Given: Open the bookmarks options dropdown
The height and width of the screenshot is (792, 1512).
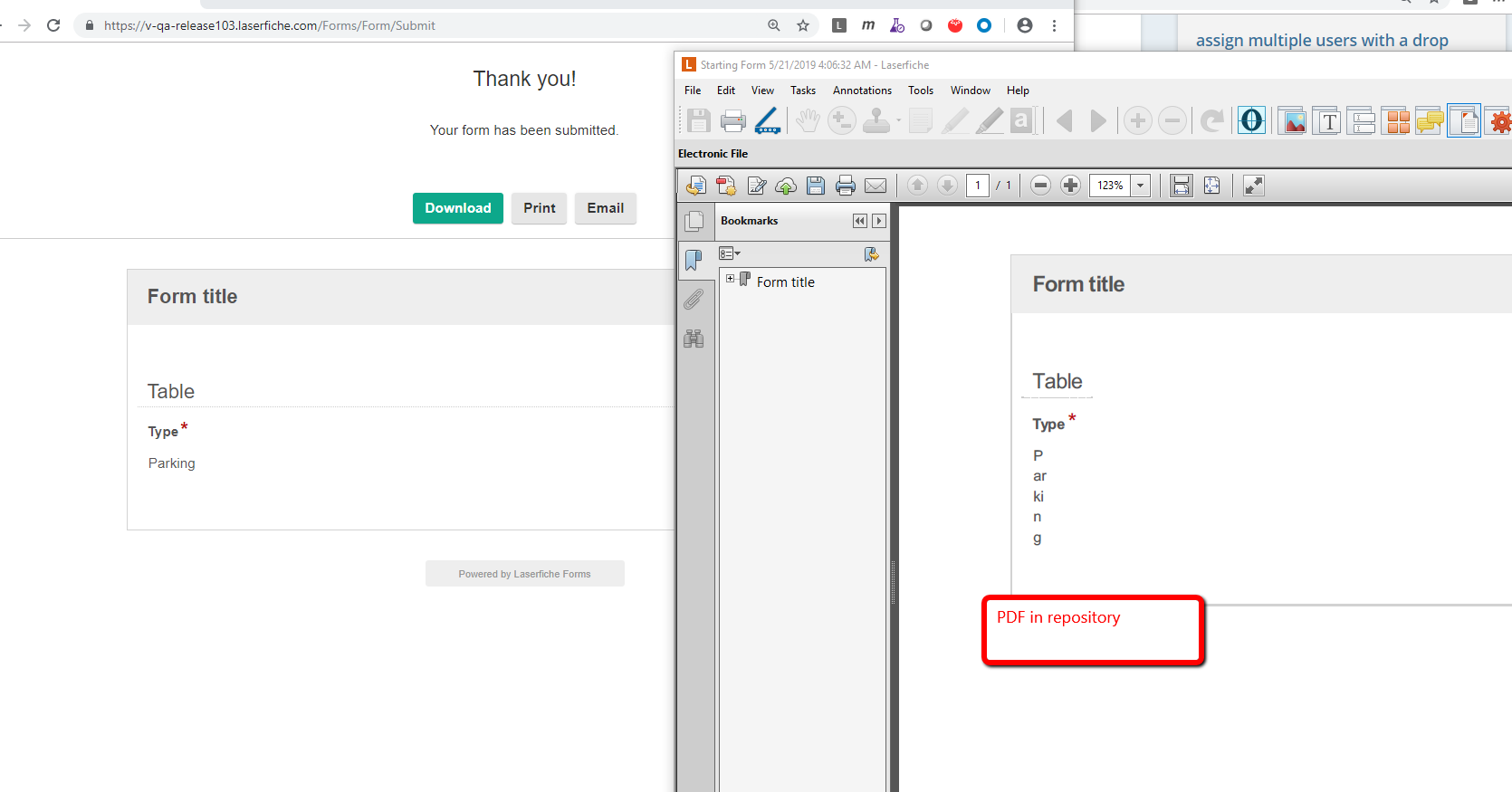Looking at the screenshot, I should (x=730, y=253).
